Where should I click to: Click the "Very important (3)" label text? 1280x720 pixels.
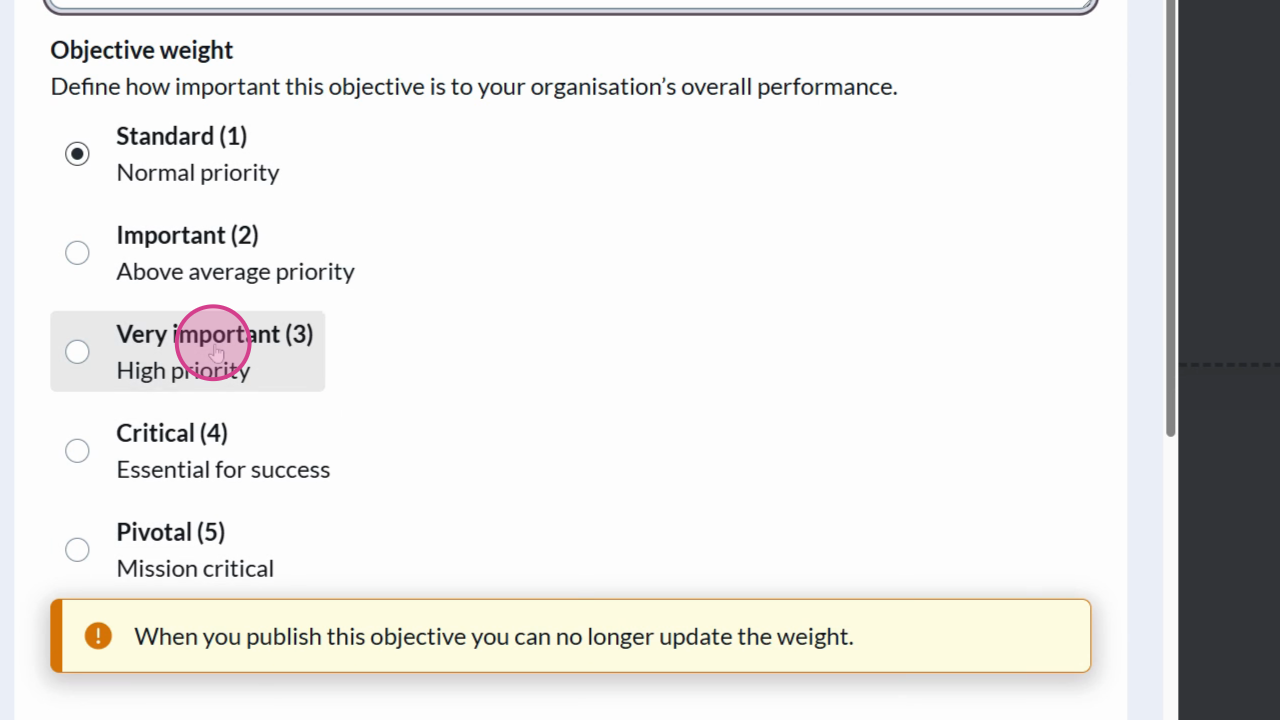214,334
